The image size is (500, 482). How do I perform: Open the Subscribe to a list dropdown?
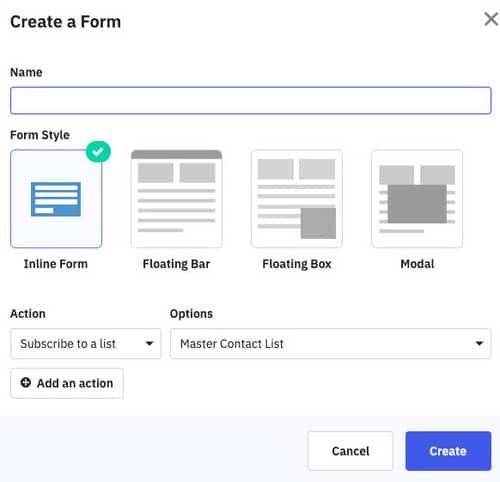86,344
